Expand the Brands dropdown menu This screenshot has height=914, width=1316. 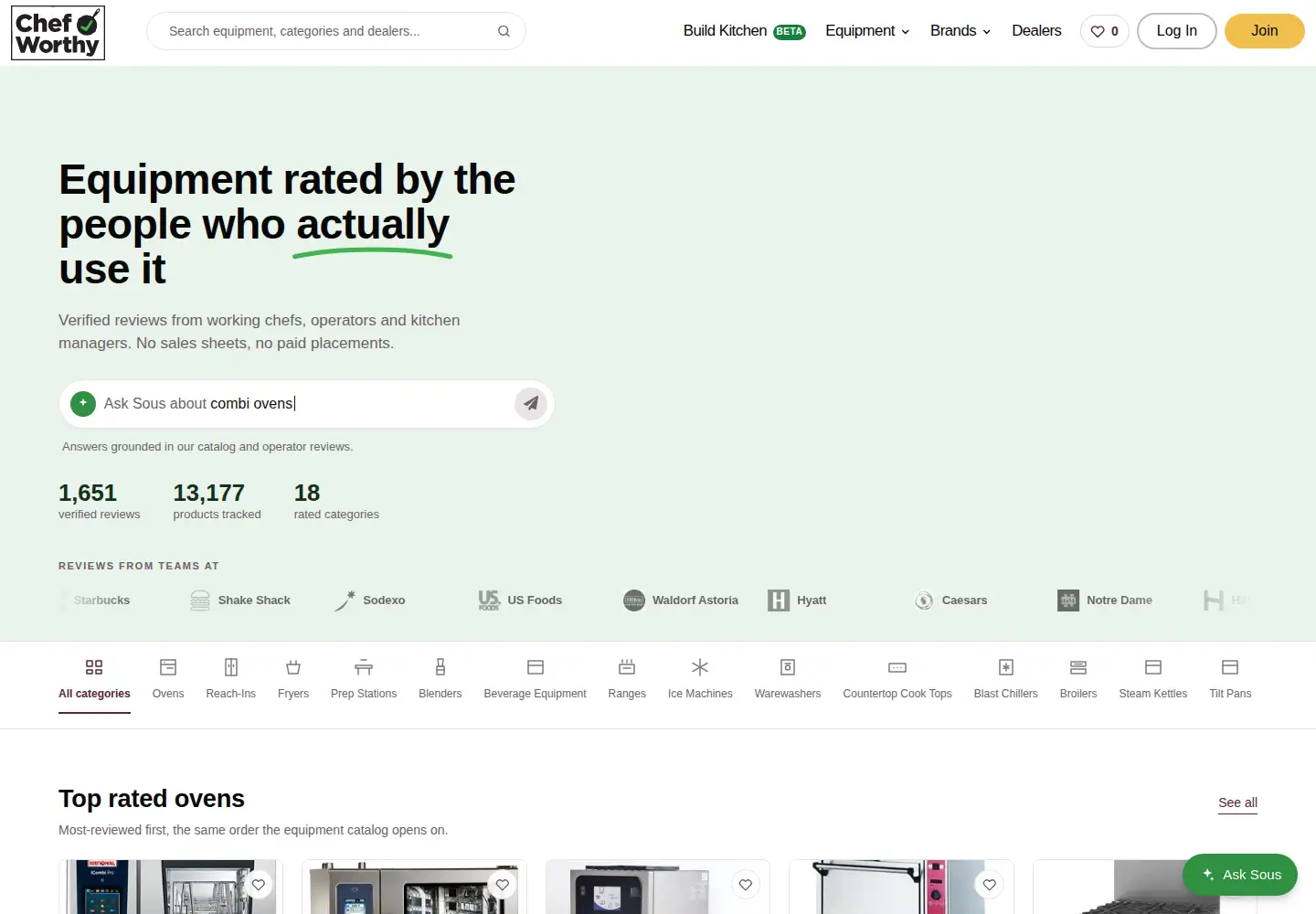pos(960,31)
